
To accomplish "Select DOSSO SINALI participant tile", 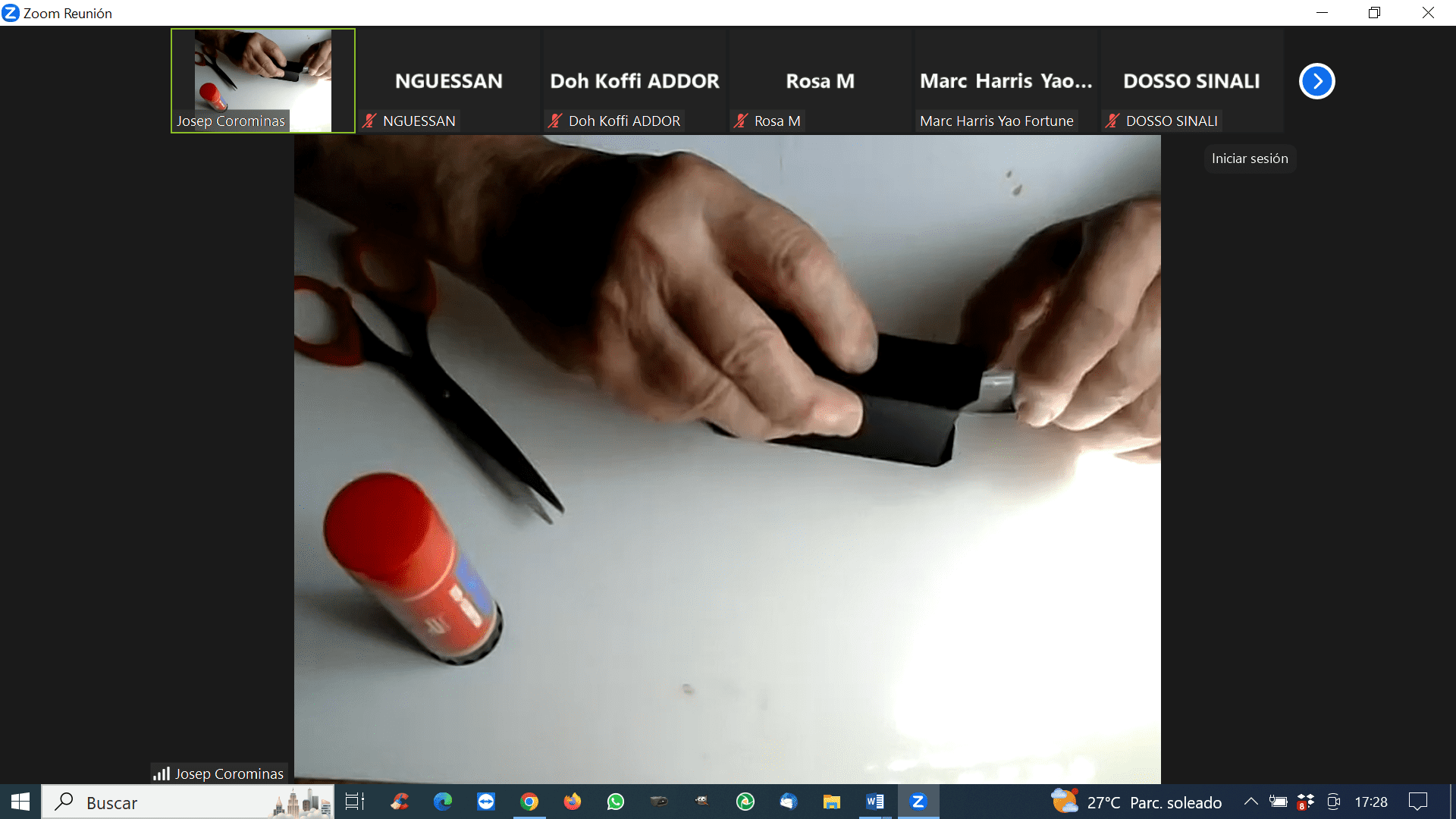I will tap(1192, 80).
